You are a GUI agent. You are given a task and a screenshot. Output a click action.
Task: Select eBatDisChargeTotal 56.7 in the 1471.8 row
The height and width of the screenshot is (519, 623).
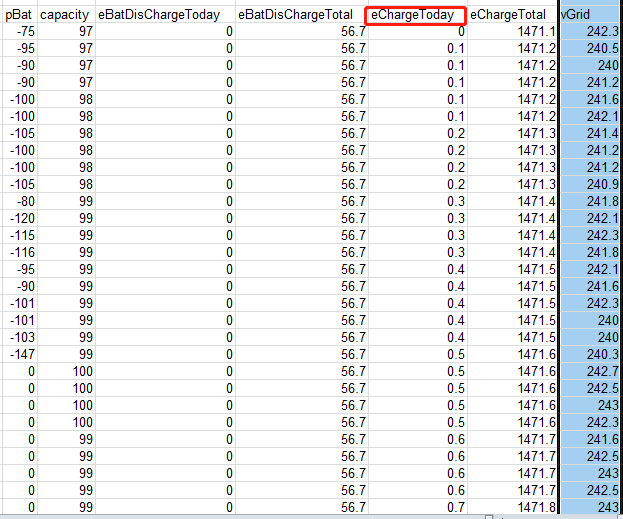tap(302, 507)
